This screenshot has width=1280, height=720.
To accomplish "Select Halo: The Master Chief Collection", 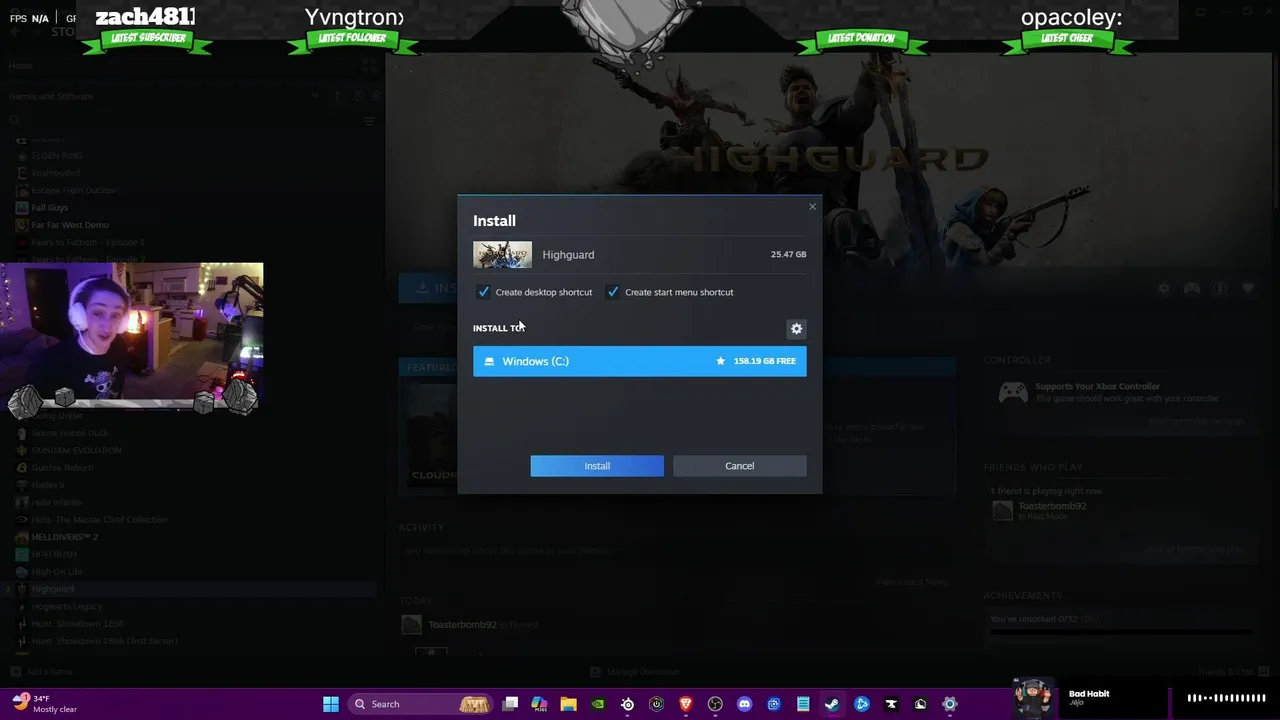I will (x=99, y=520).
